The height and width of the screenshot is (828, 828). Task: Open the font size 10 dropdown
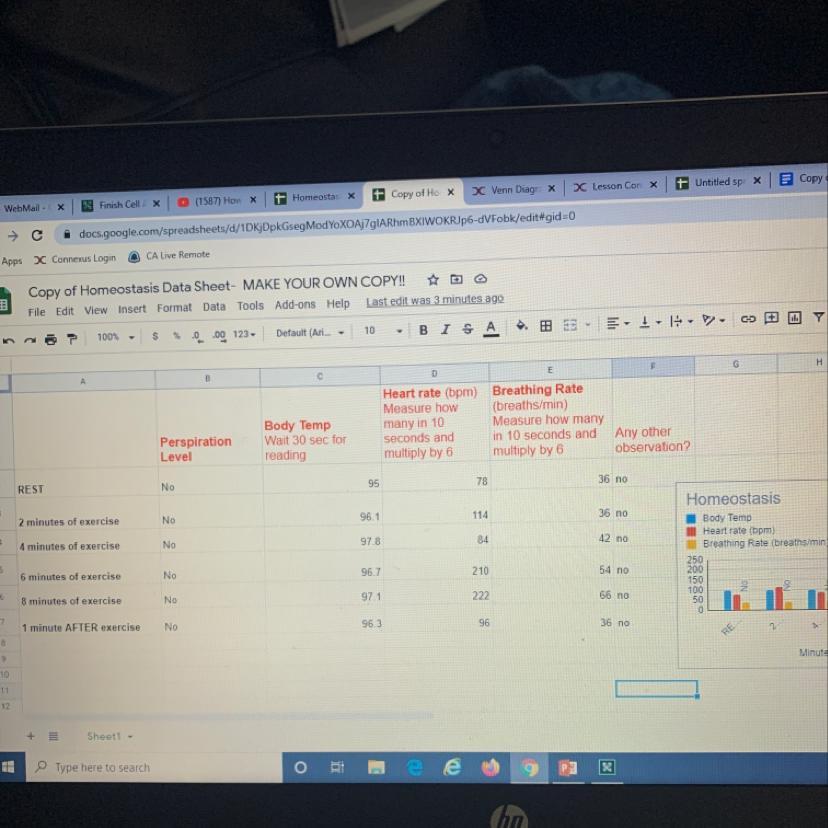(383, 331)
